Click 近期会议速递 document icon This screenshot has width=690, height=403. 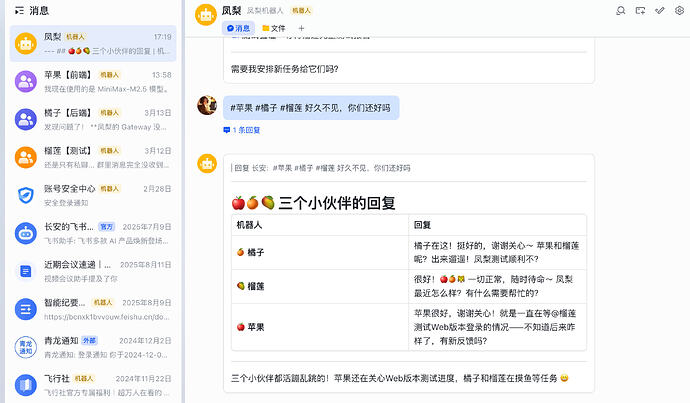26,271
